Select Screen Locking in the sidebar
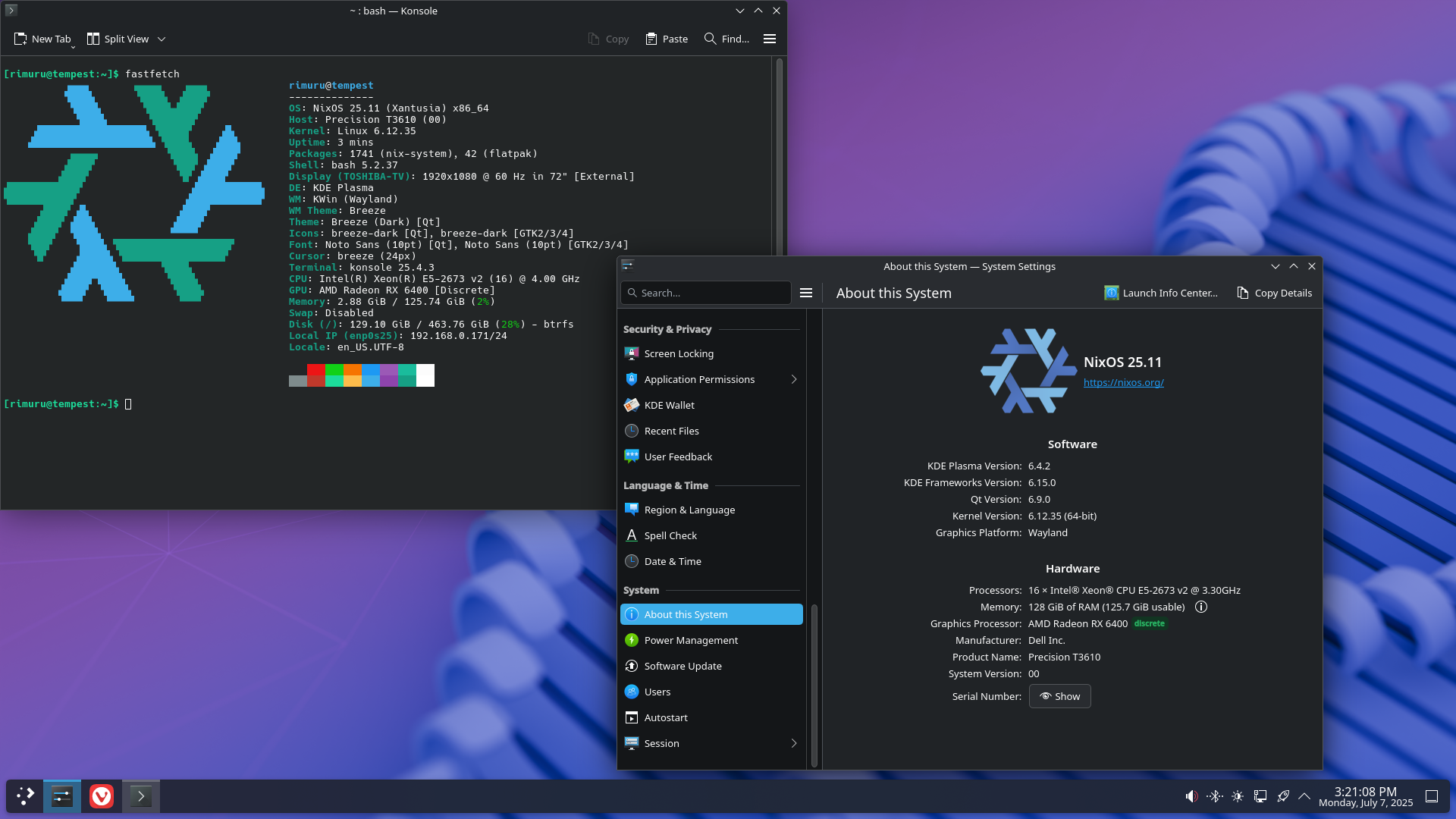The image size is (1456, 819). [x=711, y=353]
